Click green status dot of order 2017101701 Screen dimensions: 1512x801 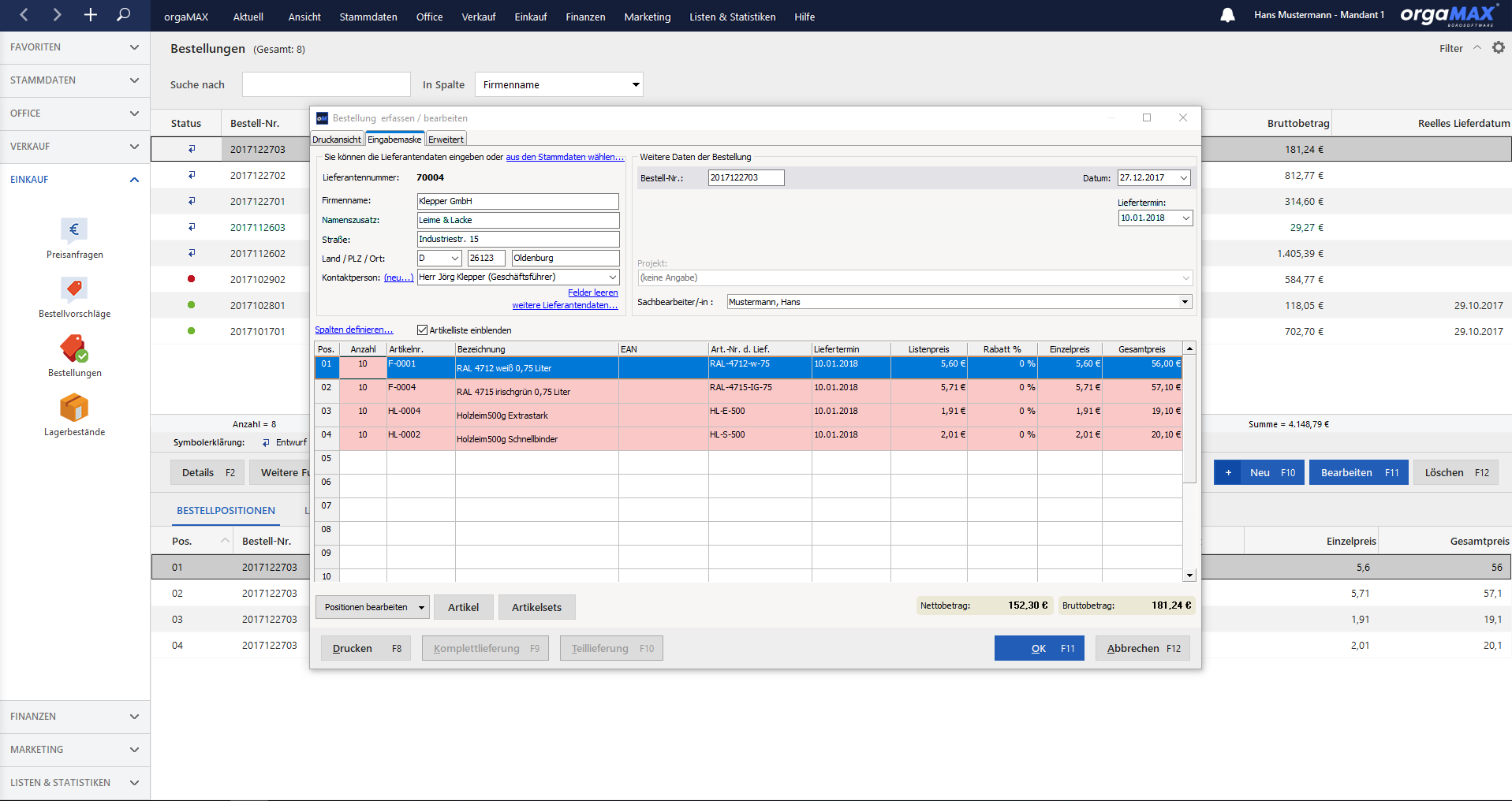(191, 331)
